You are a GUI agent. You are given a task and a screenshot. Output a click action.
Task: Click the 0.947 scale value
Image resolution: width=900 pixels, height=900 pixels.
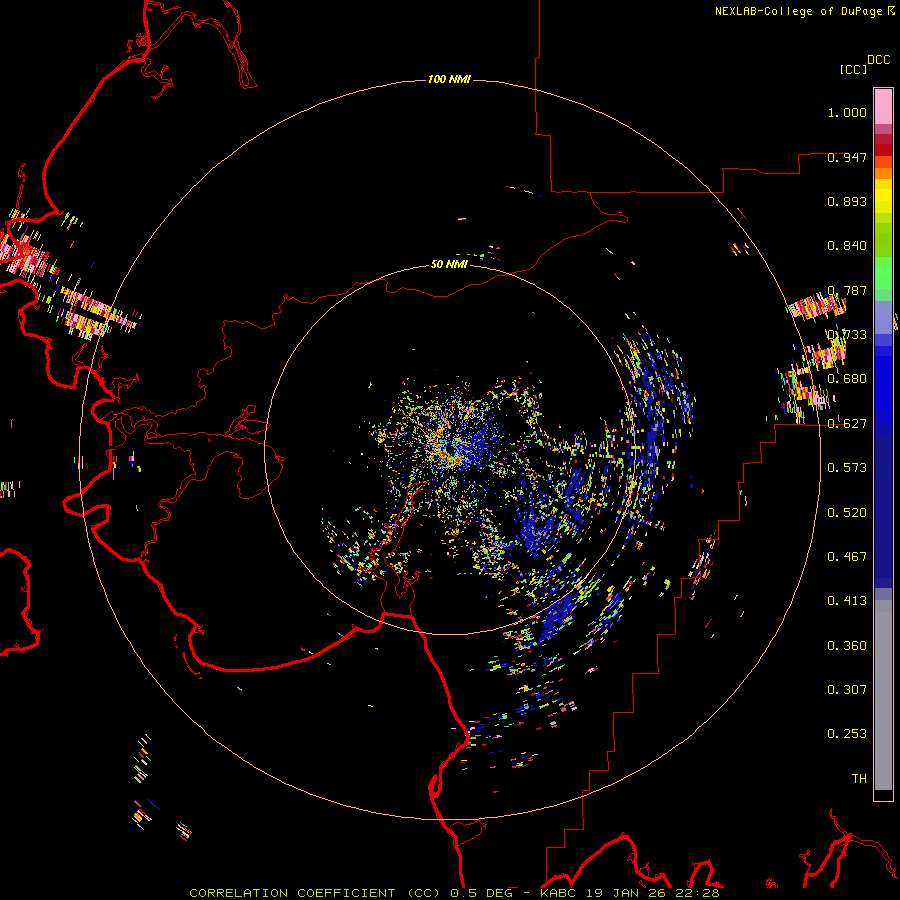click(847, 157)
